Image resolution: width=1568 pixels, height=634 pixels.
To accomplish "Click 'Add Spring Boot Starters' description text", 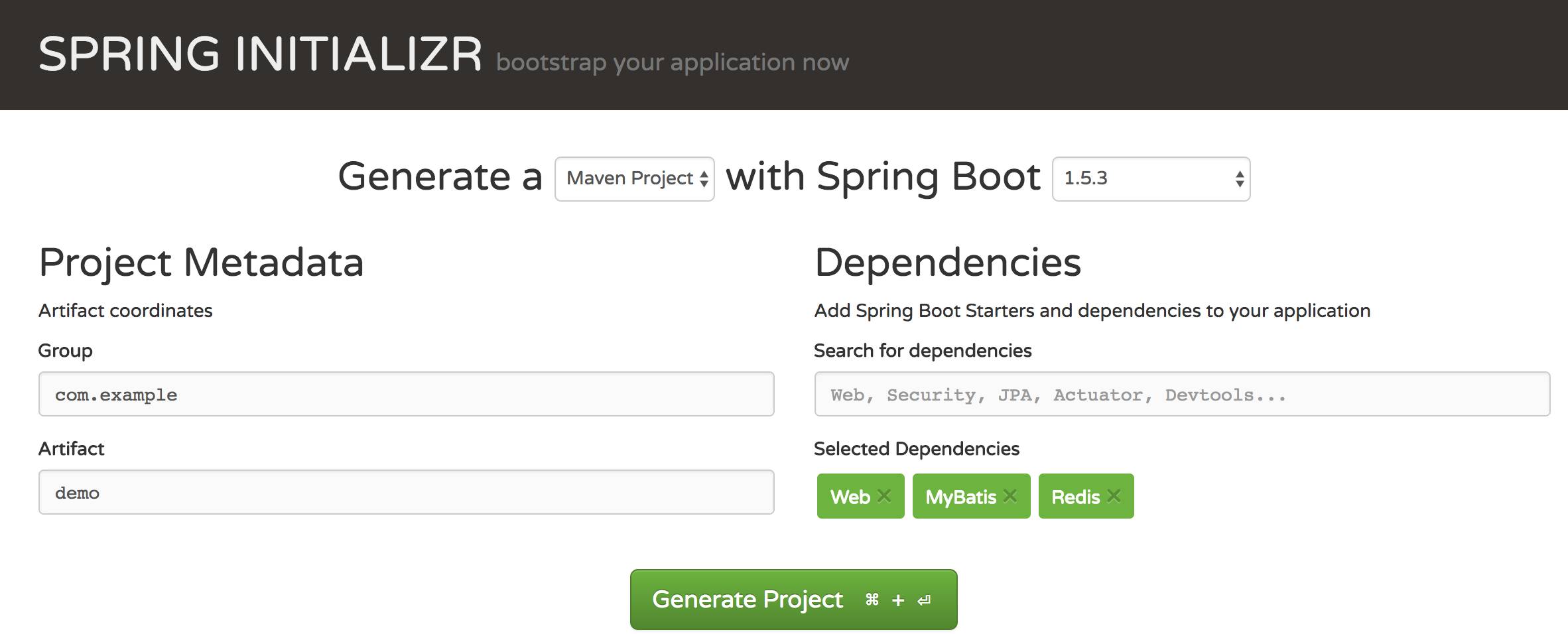I will (1092, 311).
